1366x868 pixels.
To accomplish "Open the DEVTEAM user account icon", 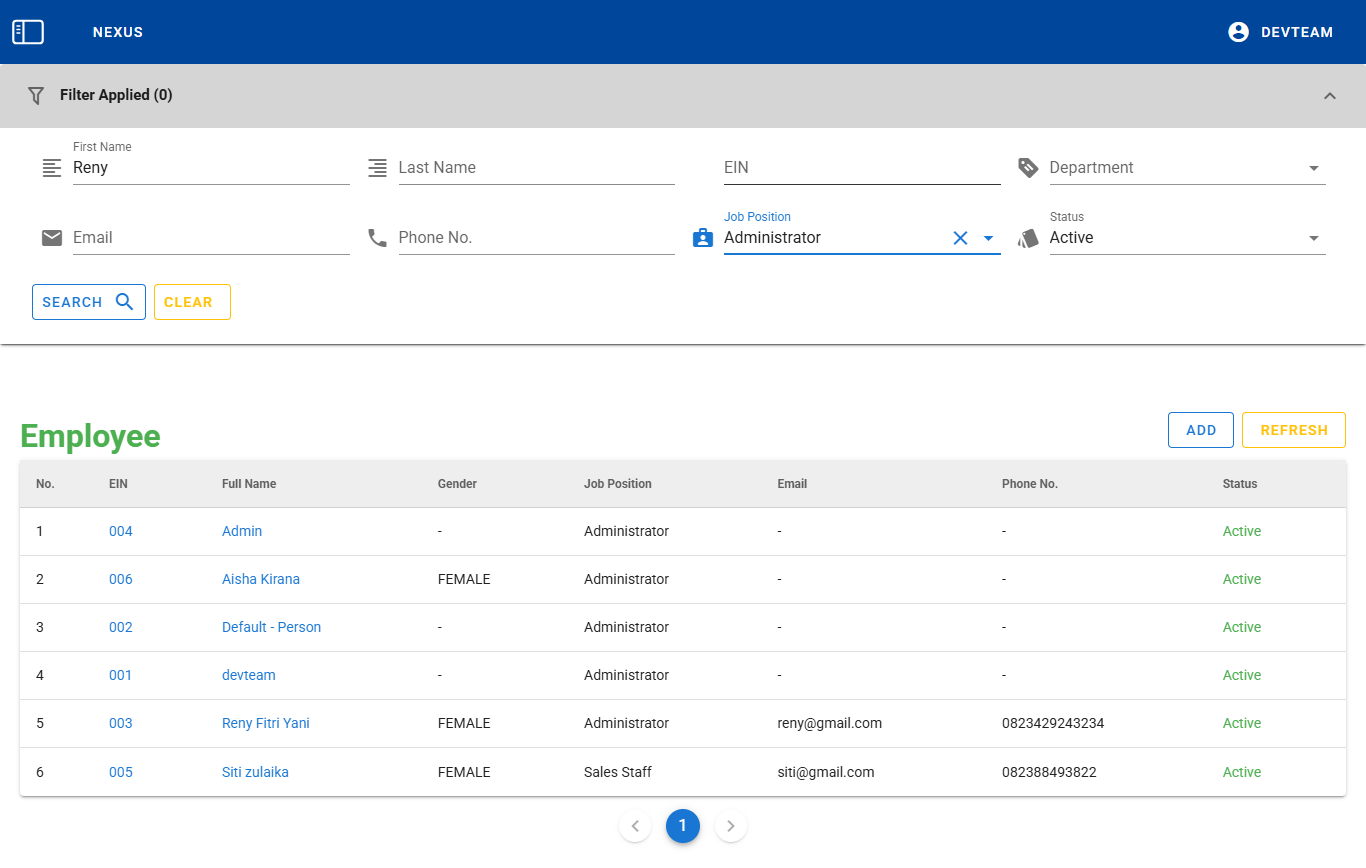I will coord(1238,32).
